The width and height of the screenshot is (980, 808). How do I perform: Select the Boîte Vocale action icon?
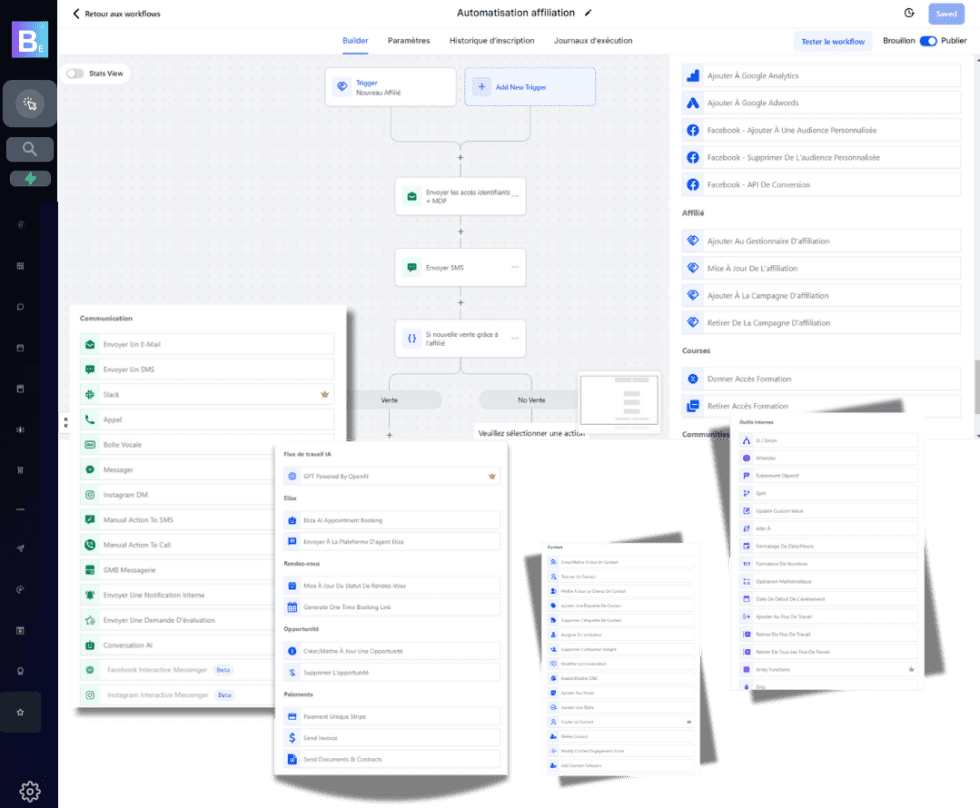click(x=90, y=444)
